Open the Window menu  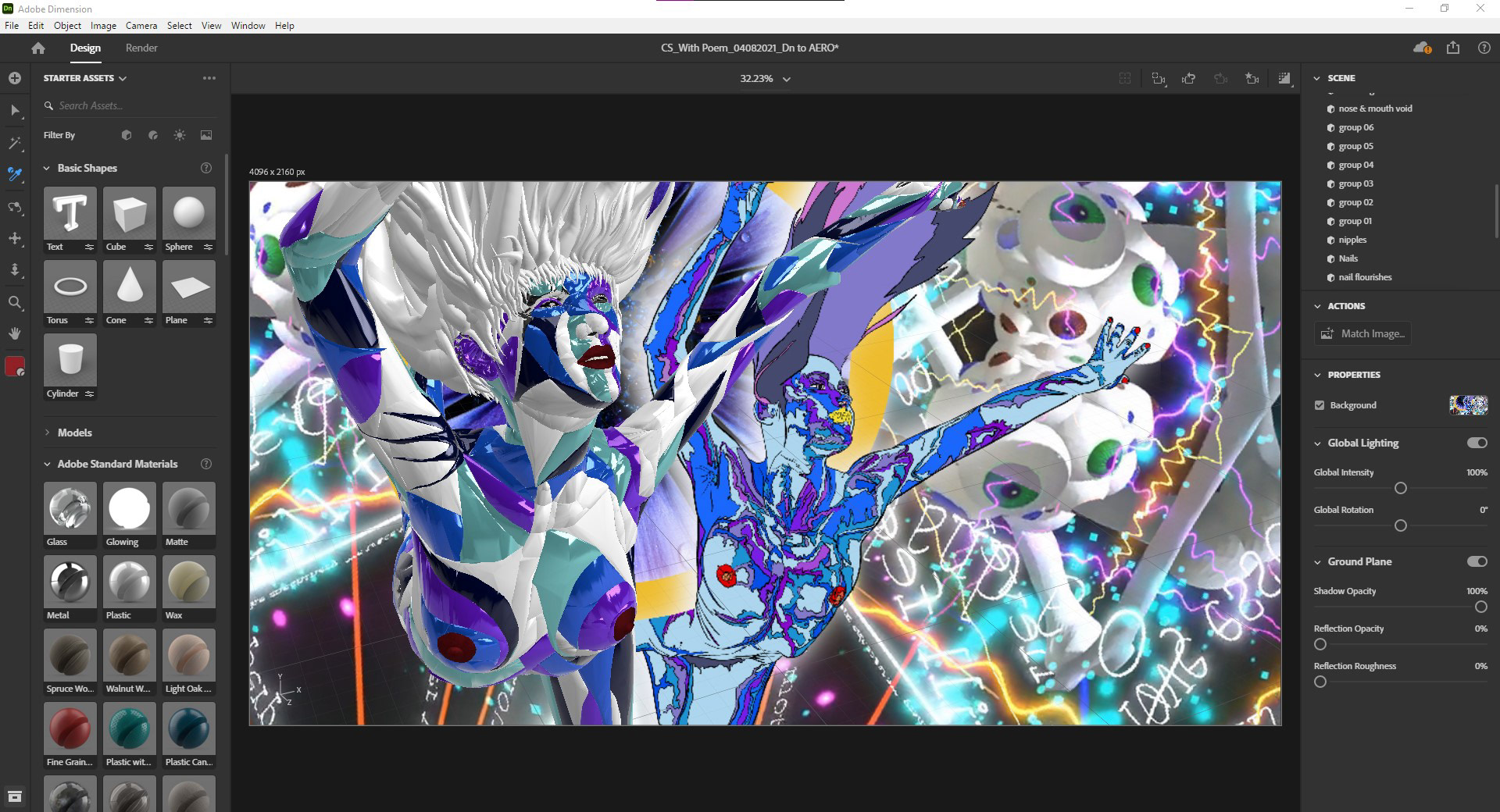248,25
